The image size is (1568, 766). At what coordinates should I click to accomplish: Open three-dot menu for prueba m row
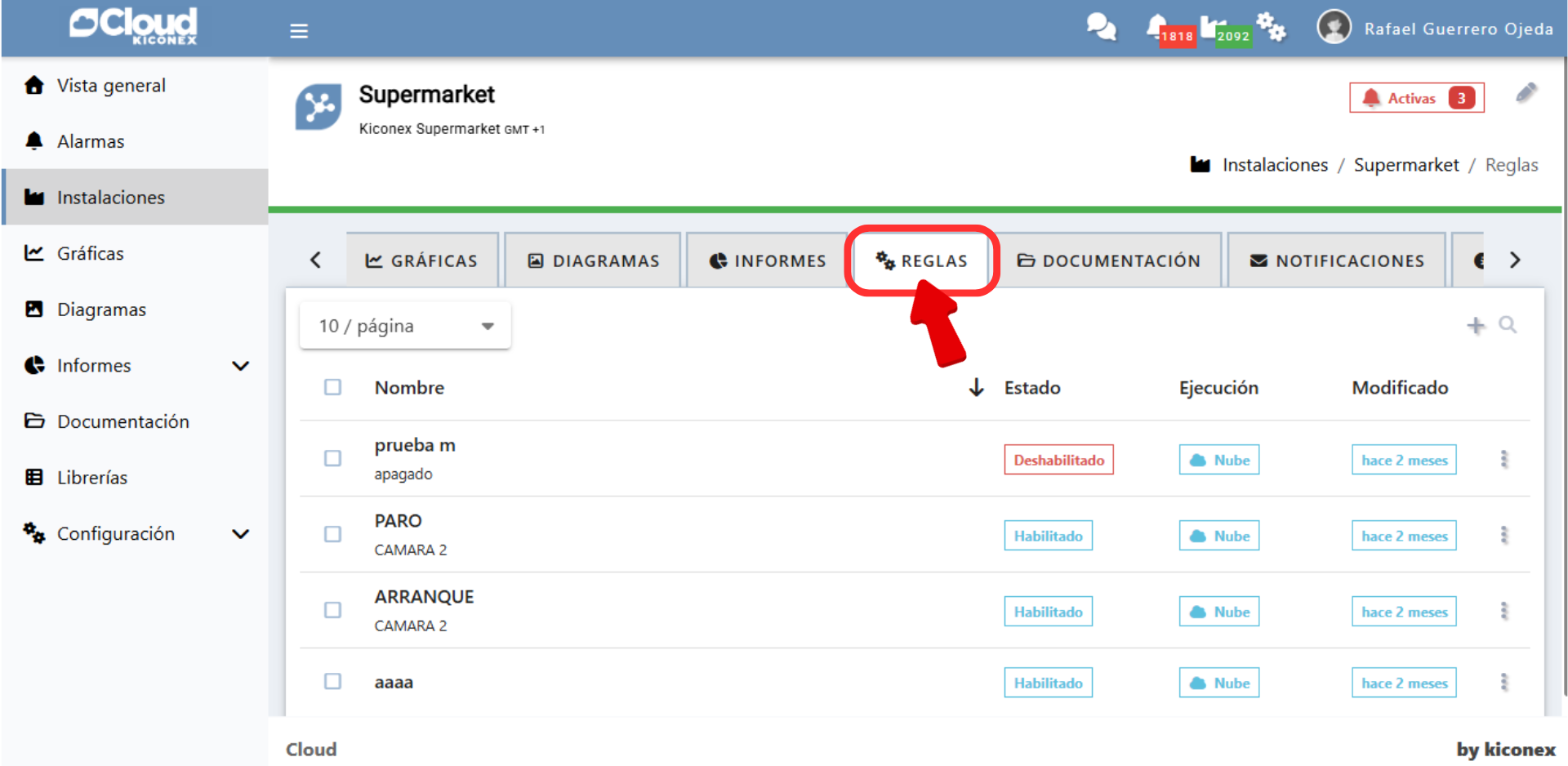[x=1503, y=459]
